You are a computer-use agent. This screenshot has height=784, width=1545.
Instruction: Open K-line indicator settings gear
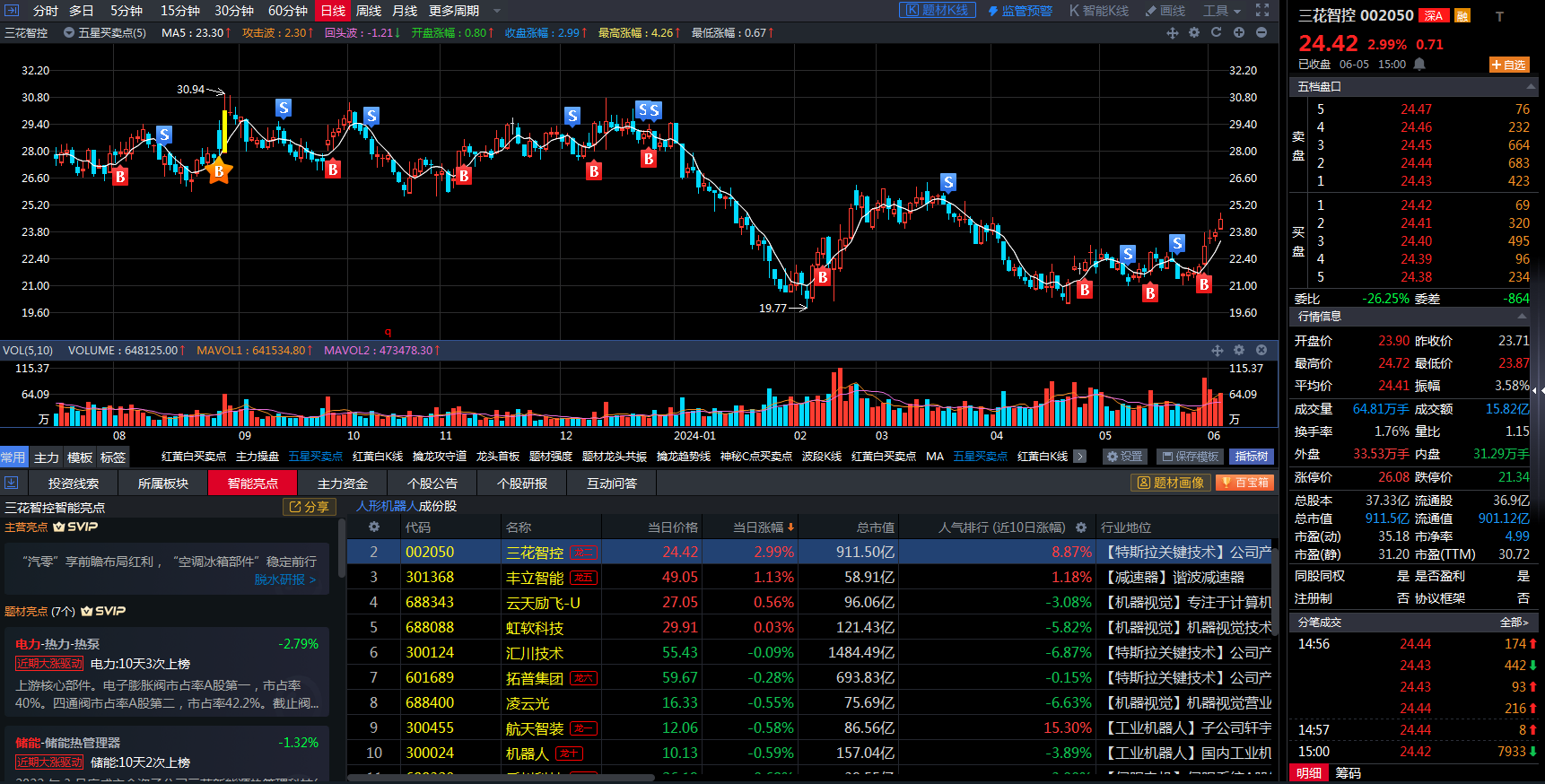pos(1194,32)
